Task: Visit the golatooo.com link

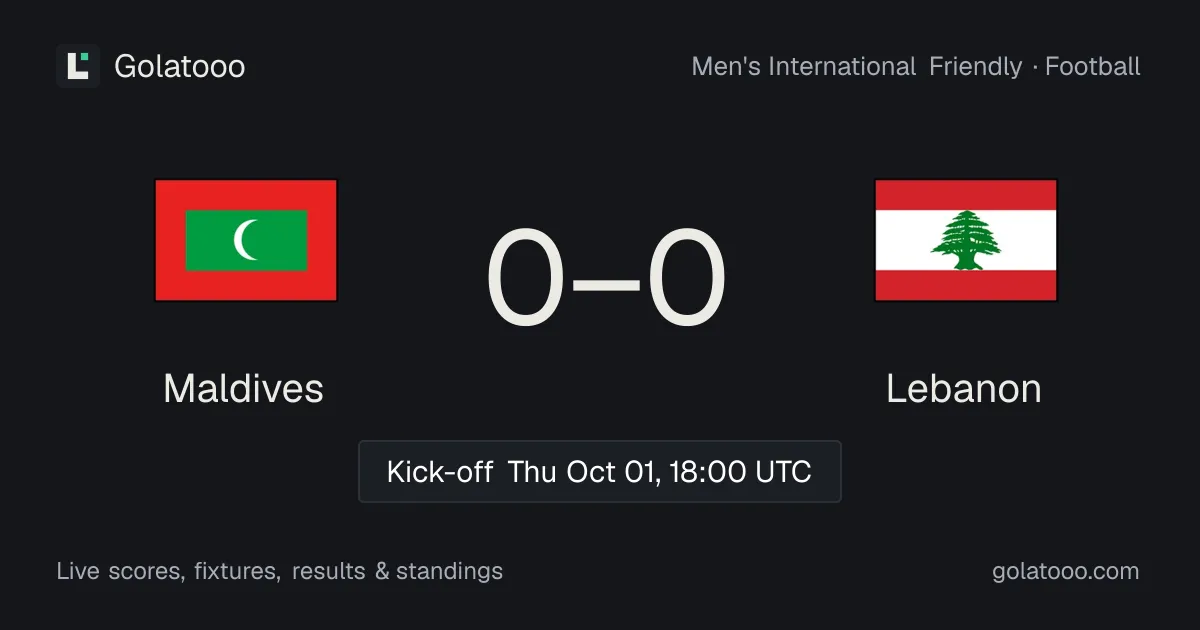Action: [1066, 572]
